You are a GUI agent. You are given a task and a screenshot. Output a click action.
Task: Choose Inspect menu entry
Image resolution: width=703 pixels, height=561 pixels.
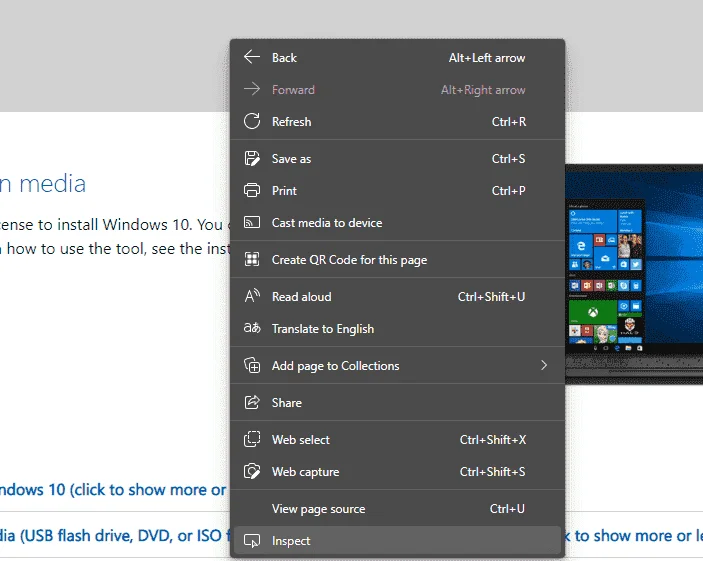tap(397, 540)
